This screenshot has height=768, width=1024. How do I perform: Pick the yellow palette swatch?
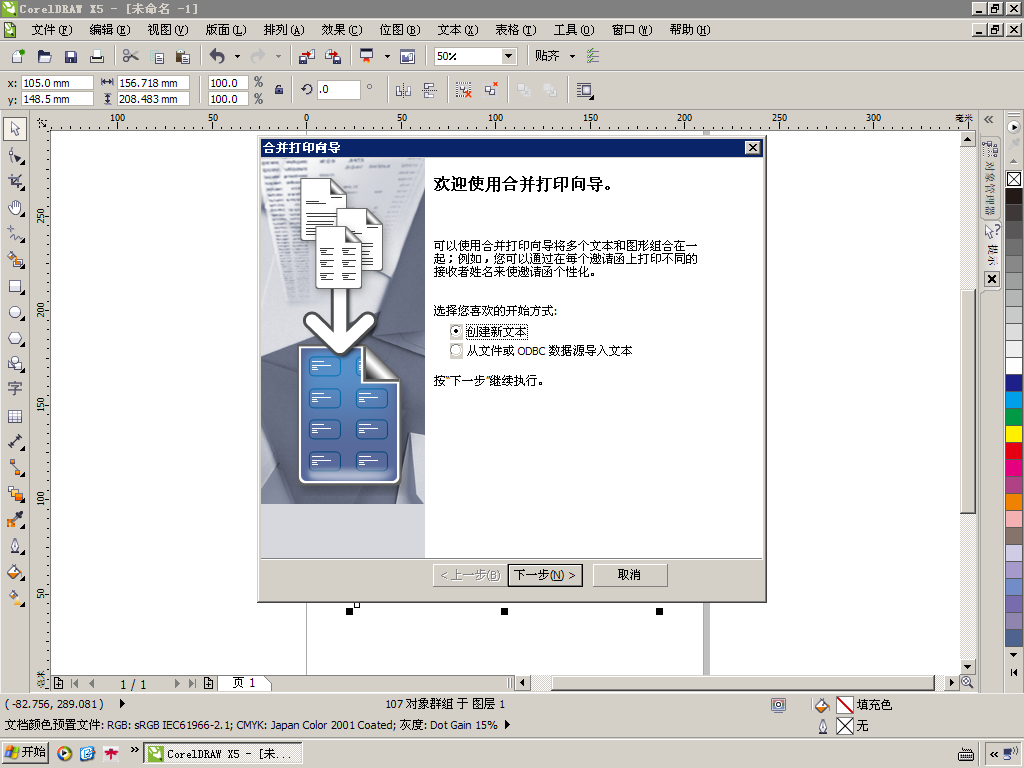click(x=1014, y=434)
